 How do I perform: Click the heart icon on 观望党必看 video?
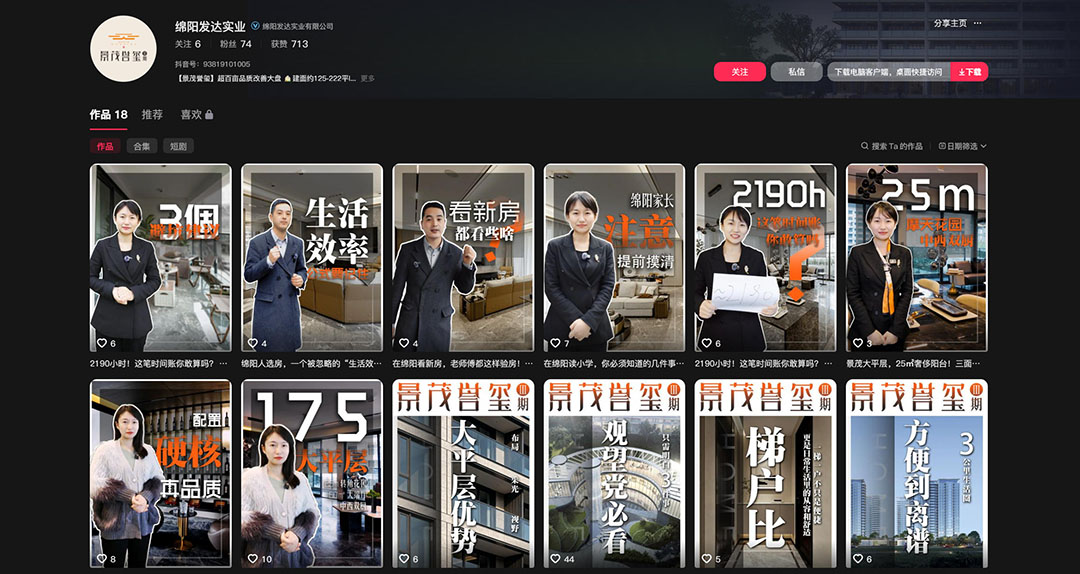(556, 559)
